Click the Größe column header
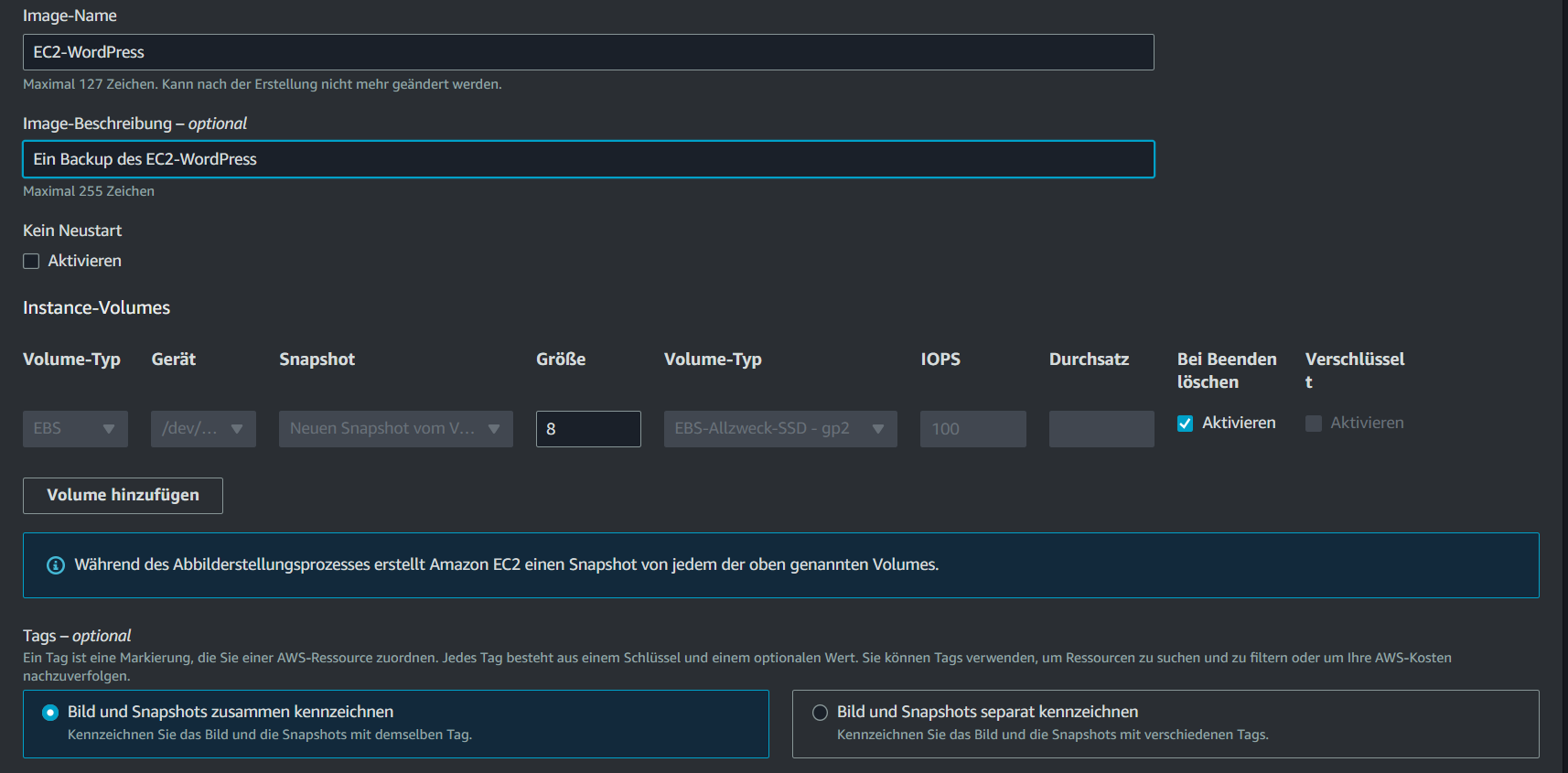Screen dimensions: 1568x773 click(561, 360)
